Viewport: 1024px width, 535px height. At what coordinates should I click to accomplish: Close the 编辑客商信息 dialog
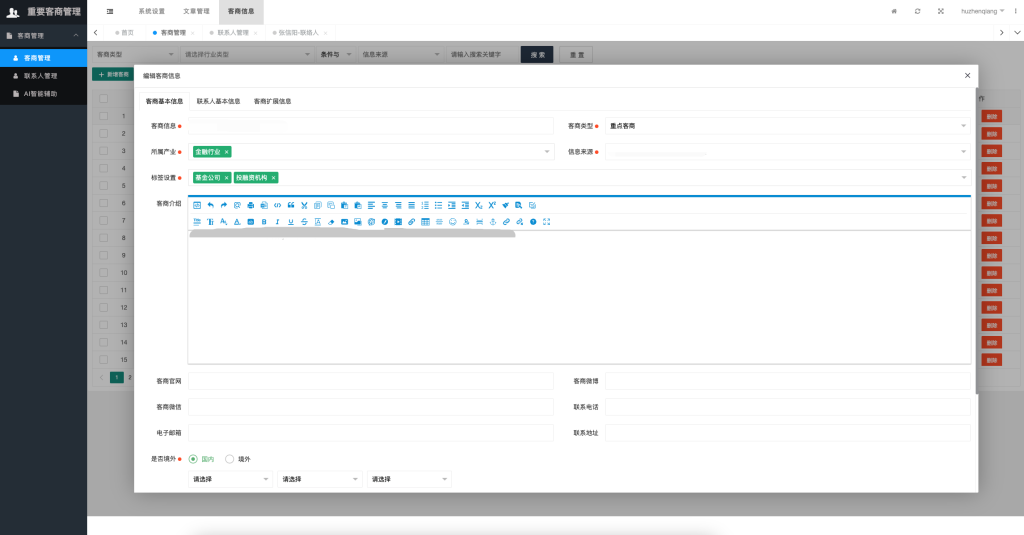pos(967,75)
